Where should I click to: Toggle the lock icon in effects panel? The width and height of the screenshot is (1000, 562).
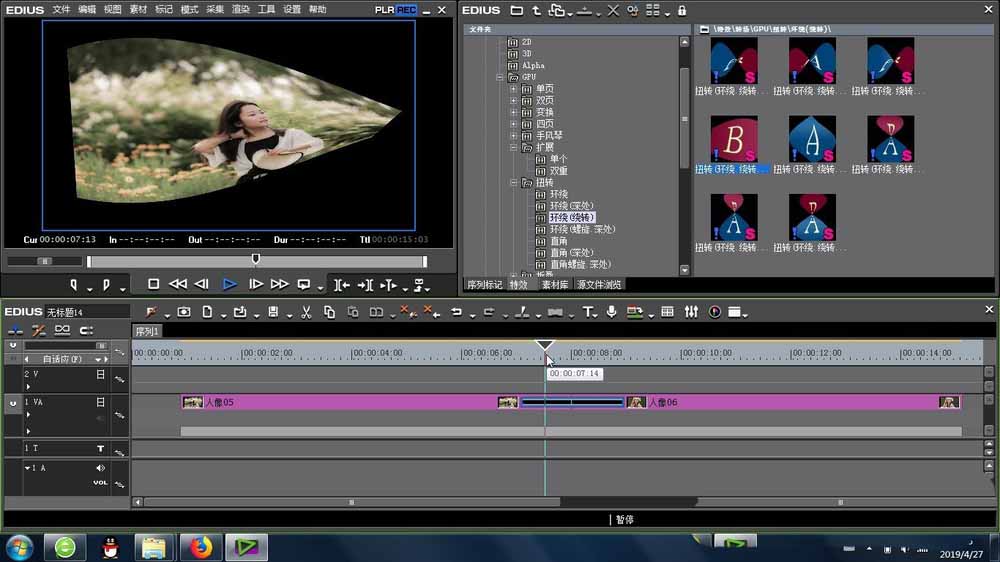pyautogui.click(x=682, y=10)
